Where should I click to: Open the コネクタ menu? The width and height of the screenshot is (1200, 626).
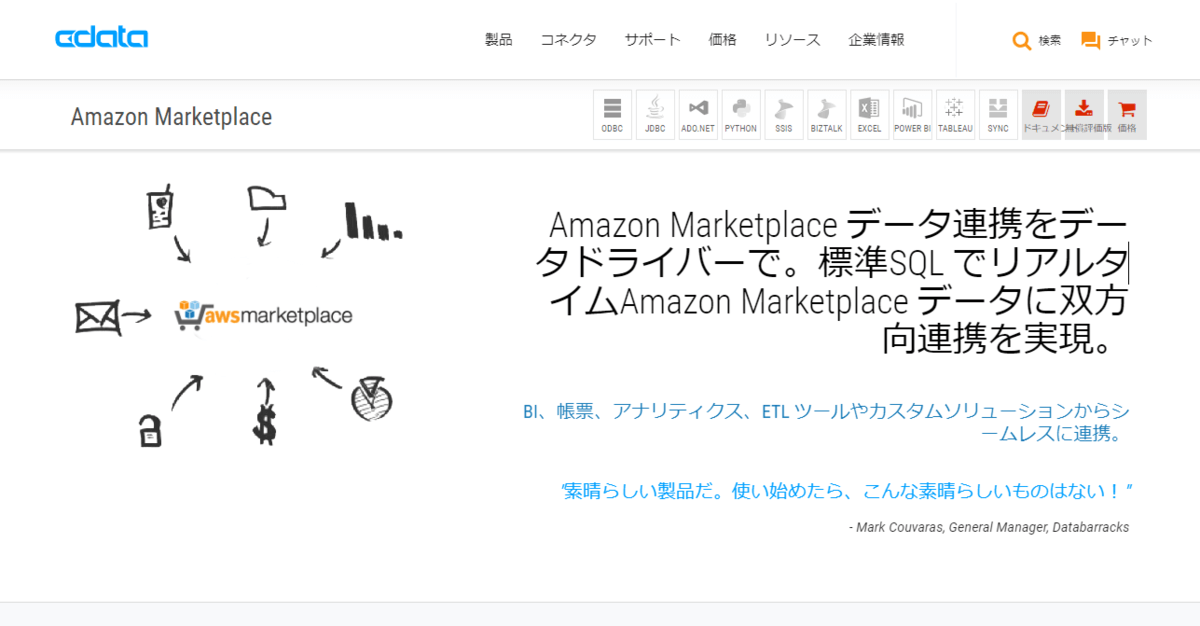tap(569, 40)
